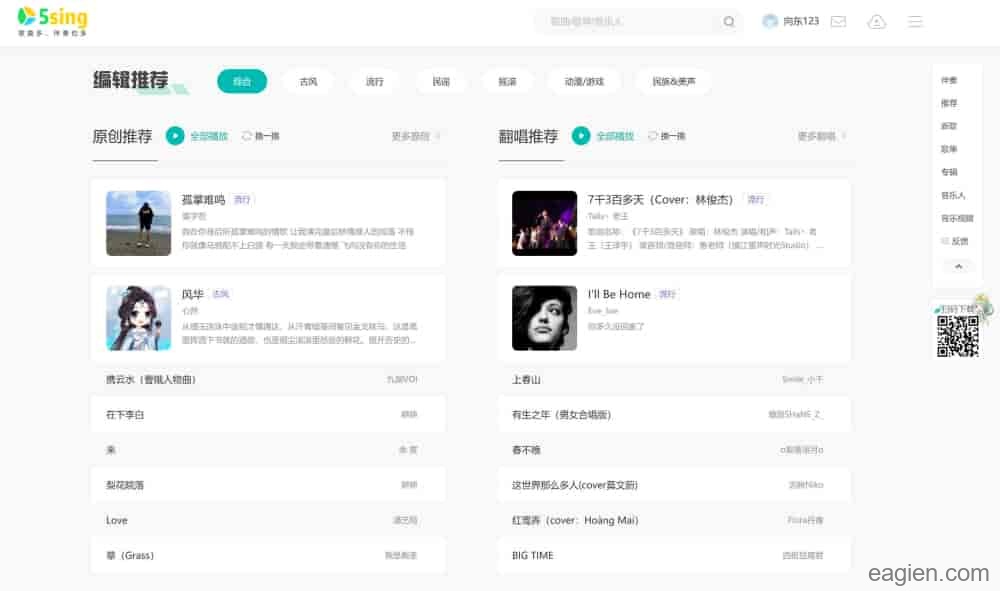
Task: Select the 综合 category tab
Action: click(242, 82)
